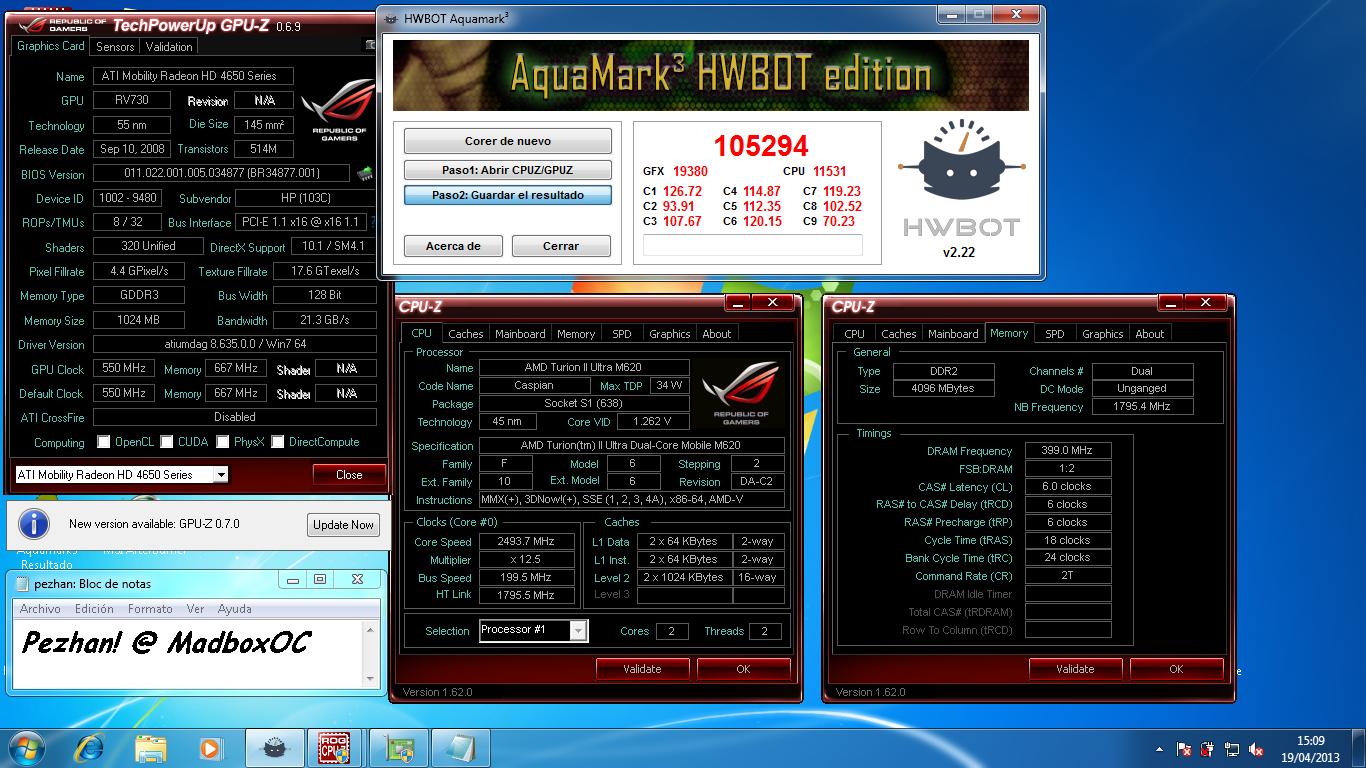Viewport: 1366px width, 768px height.
Task: Toggle the CUDA checkbox
Action: point(167,442)
